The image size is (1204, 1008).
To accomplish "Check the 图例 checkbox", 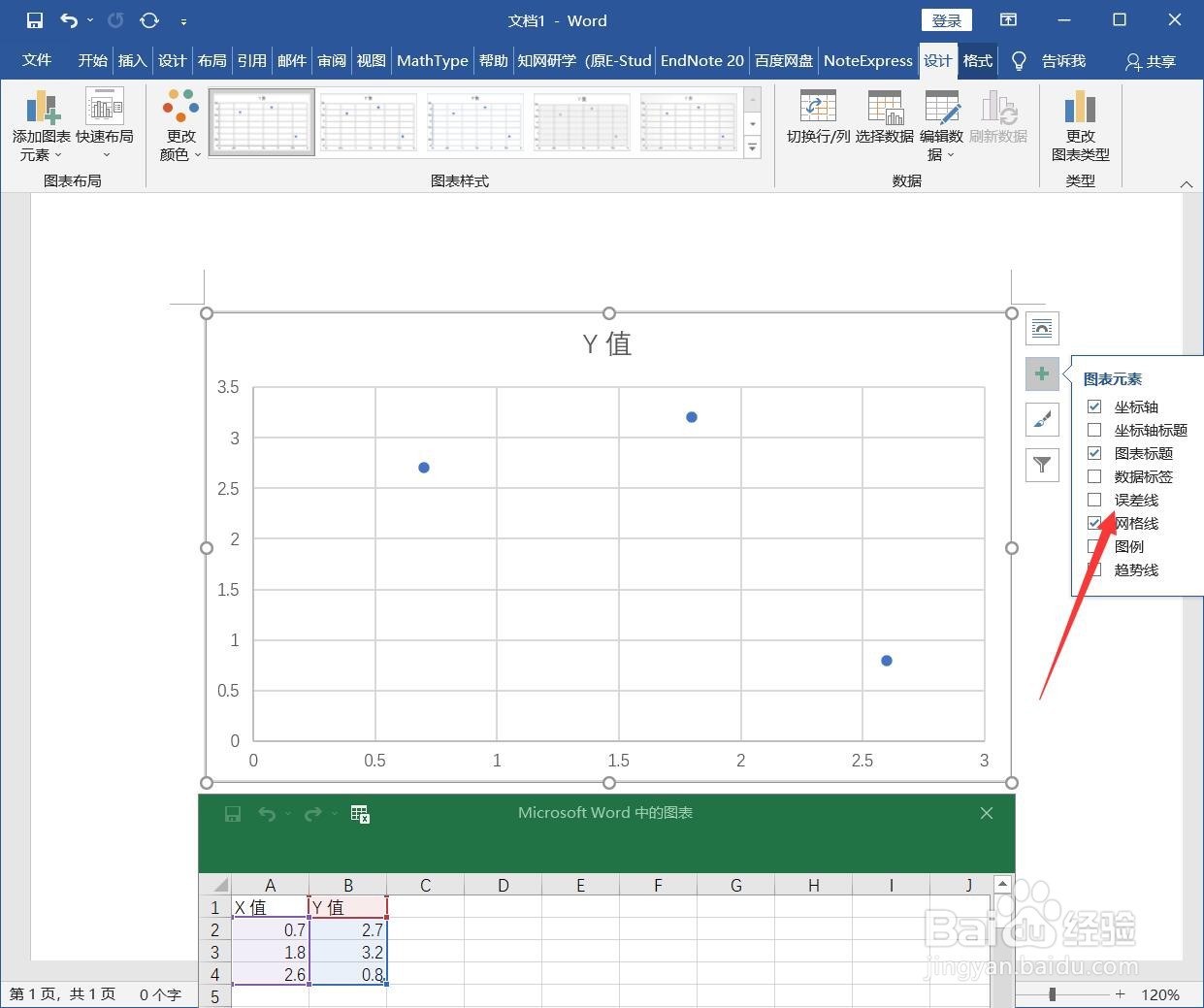I will point(1094,546).
